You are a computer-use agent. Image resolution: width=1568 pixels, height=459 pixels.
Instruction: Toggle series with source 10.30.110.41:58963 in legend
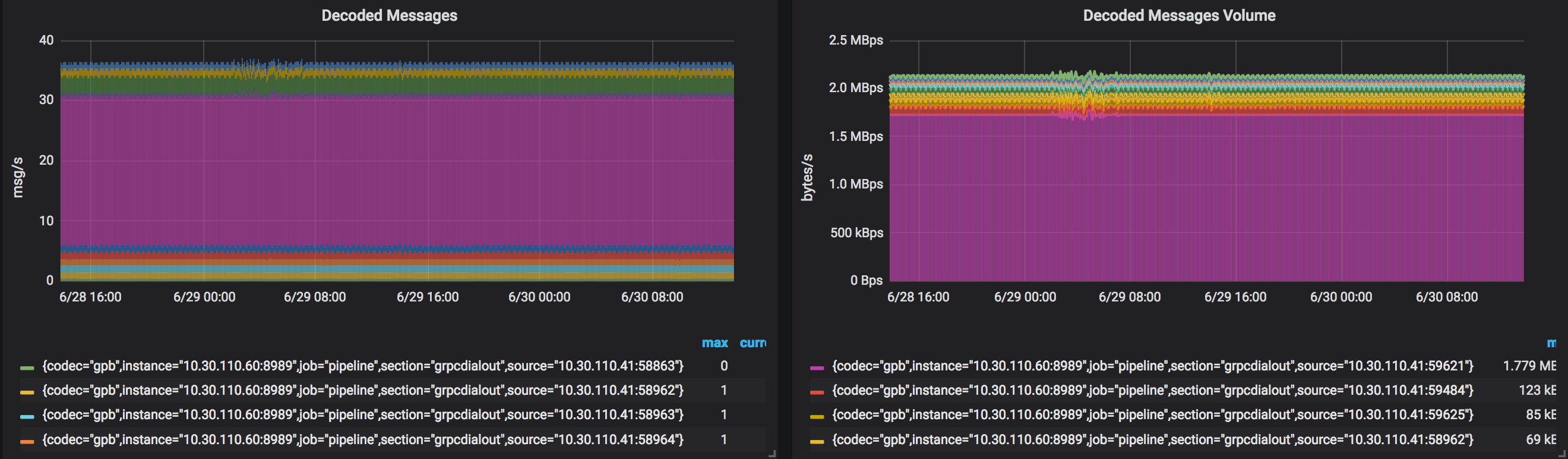pyautogui.click(x=363, y=414)
